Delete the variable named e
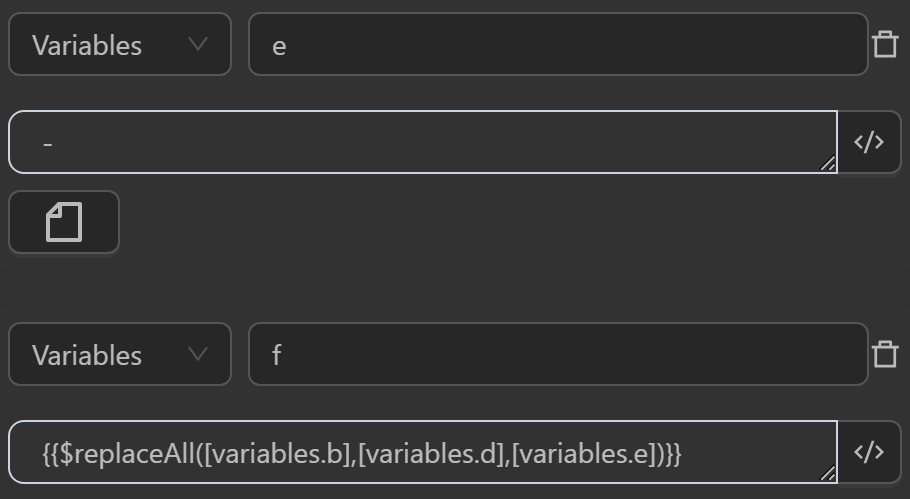910x499 pixels. click(x=885, y=45)
